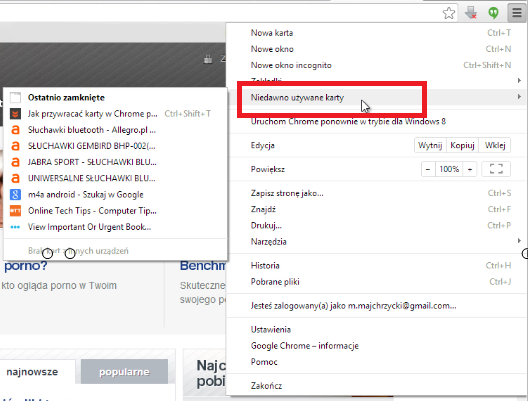
Task: Select Drukuj menu item
Action: click(x=375, y=225)
